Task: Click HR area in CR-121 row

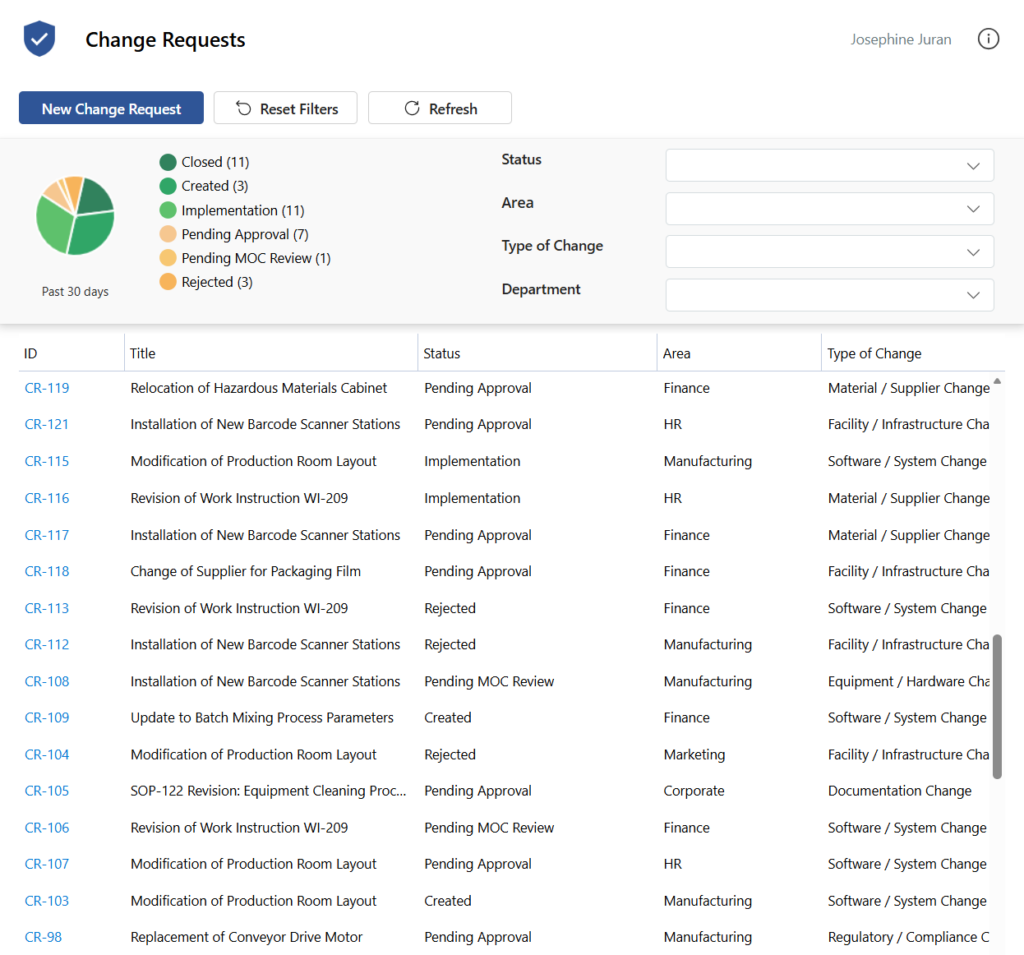Action: pyautogui.click(x=673, y=425)
